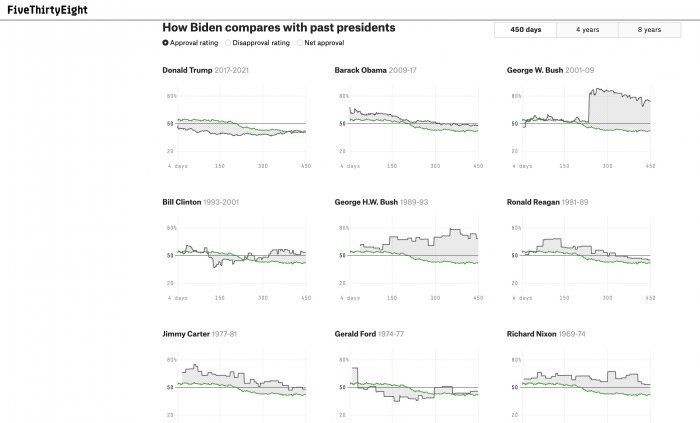Click the Barack Obama 2009-17 heading

click(x=384, y=70)
